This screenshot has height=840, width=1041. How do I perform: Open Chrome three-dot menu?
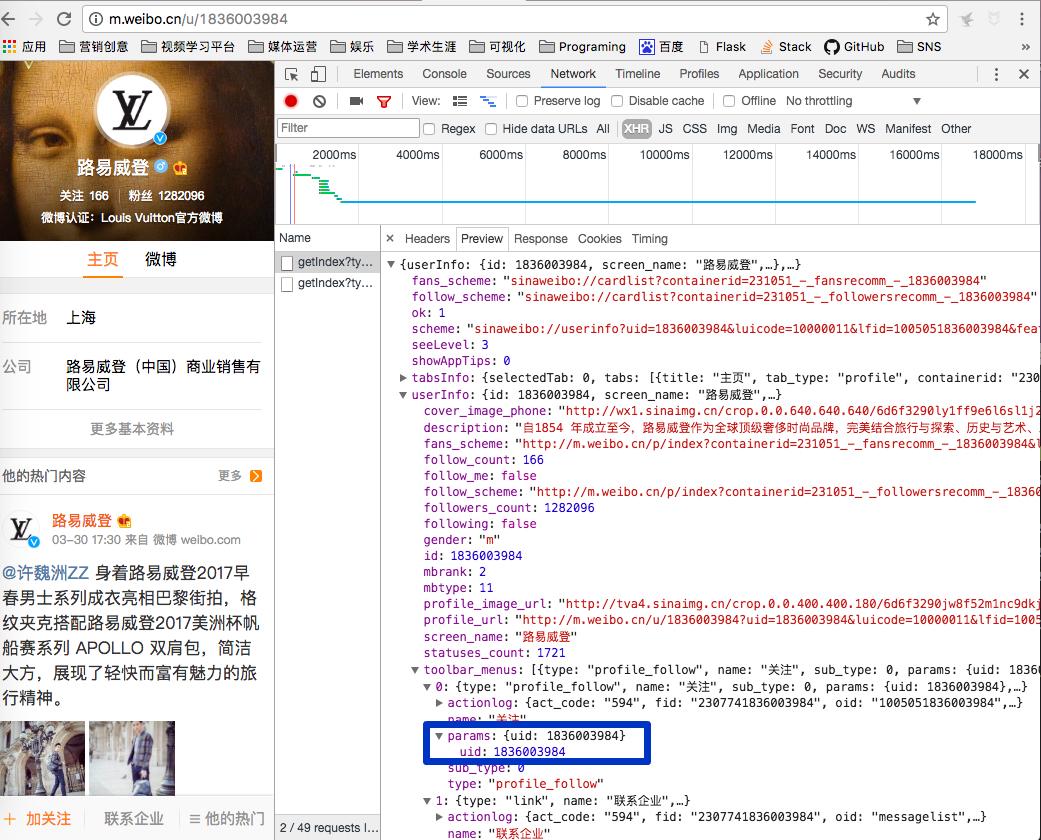[x=1022, y=19]
